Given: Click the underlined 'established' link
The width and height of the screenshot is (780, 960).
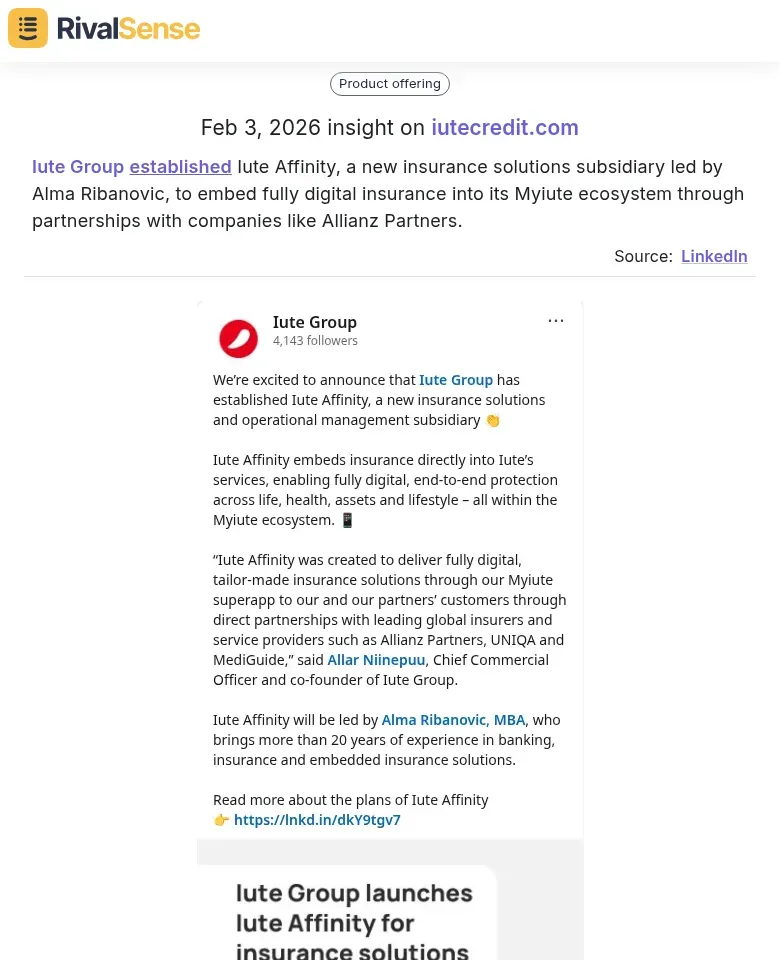Looking at the screenshot, I should 180,167.
